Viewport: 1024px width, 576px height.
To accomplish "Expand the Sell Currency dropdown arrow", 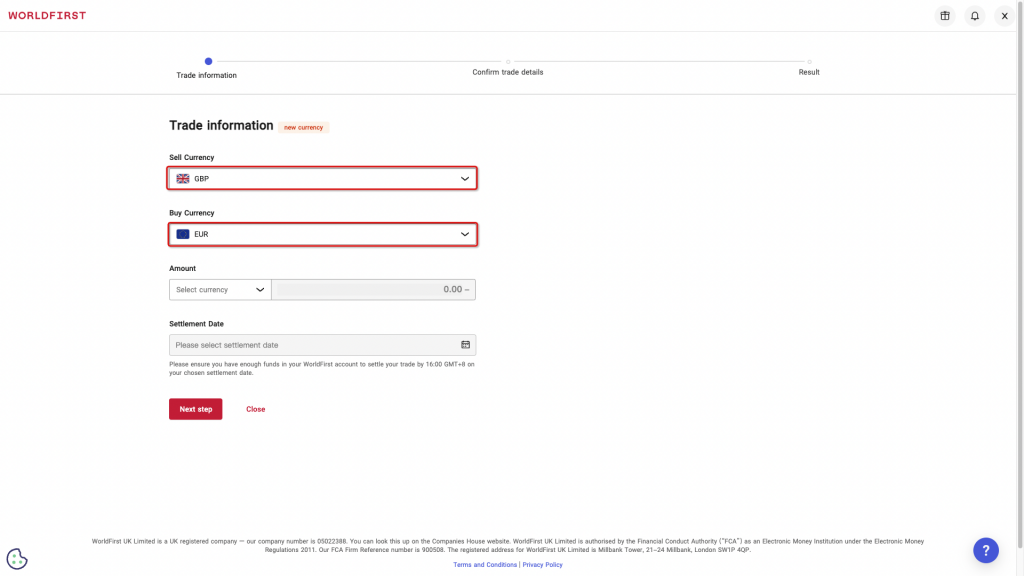I will [x=464, y=179].
